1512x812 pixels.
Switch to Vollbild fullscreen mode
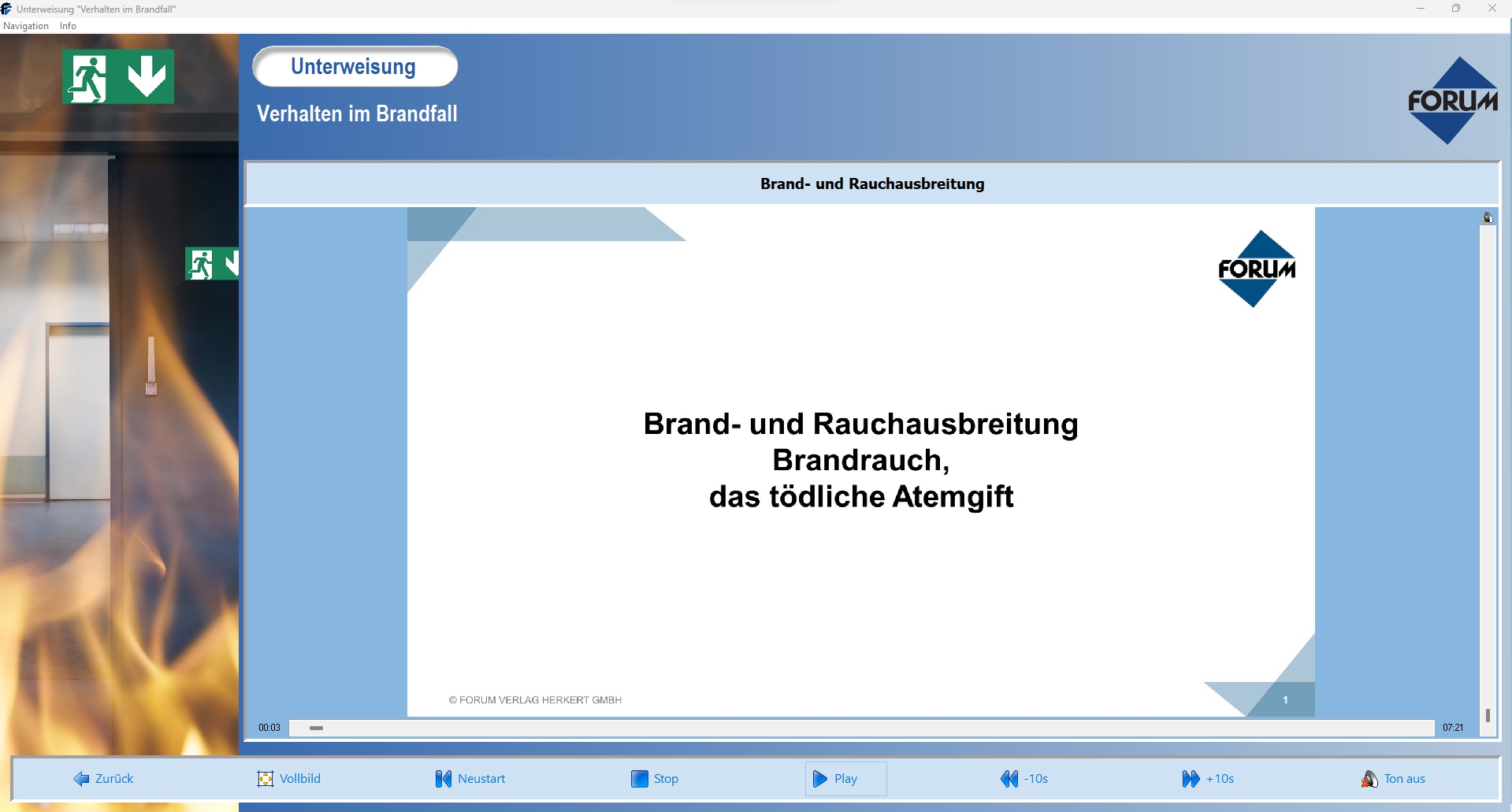[288, 779]
